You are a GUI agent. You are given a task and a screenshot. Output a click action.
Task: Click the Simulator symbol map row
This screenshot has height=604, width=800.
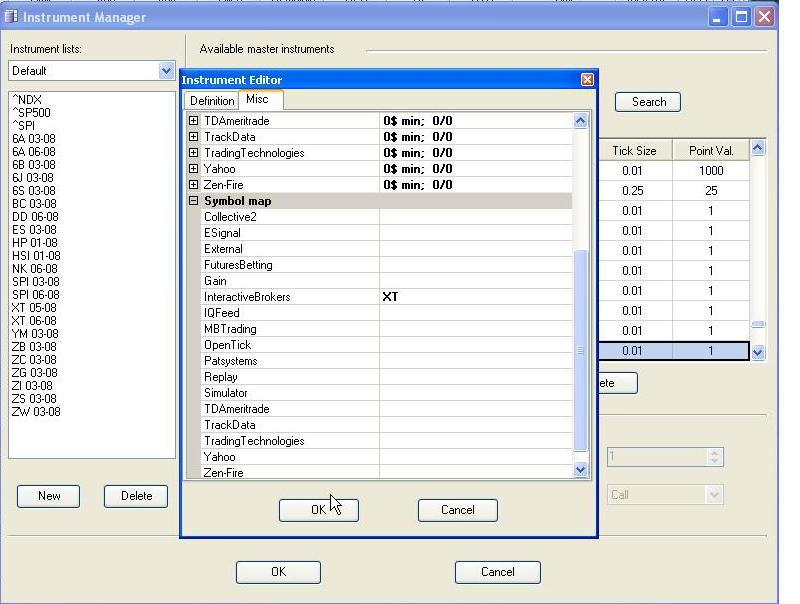click(x=386, y=393)
